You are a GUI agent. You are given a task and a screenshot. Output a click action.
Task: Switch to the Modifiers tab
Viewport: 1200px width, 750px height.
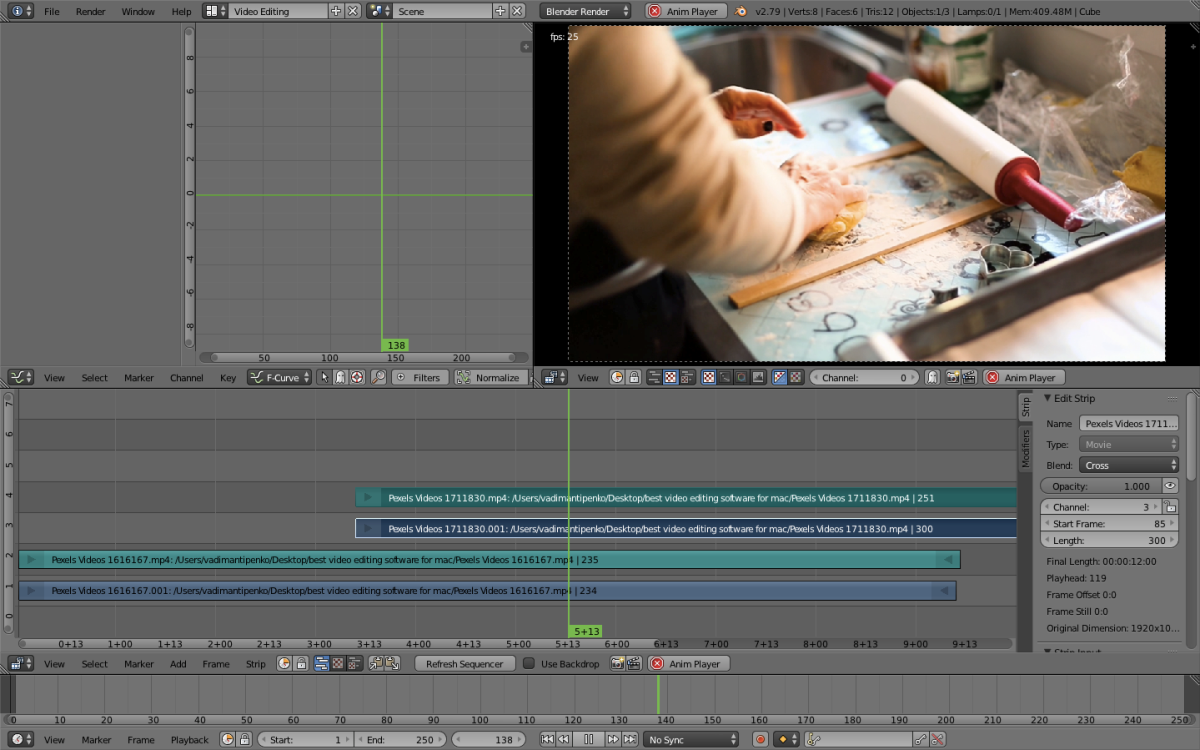coord(1025,449)
